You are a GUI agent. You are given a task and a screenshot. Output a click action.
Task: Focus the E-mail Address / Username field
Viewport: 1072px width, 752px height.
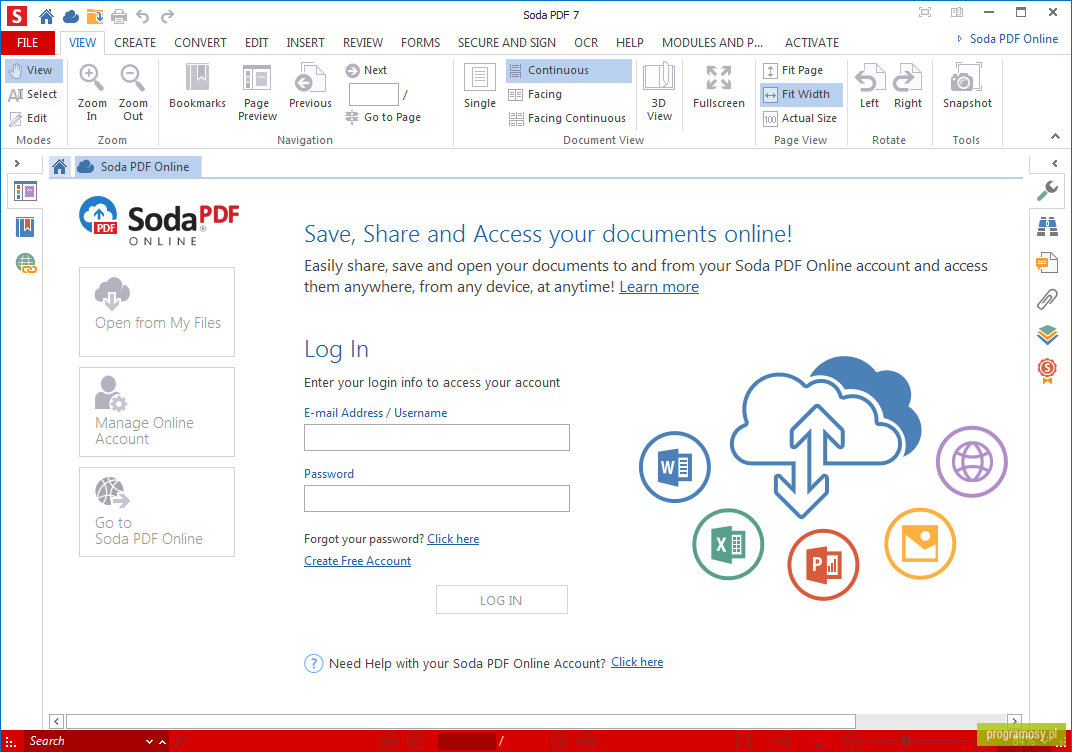pyautogui.click(x=437, y=438)
